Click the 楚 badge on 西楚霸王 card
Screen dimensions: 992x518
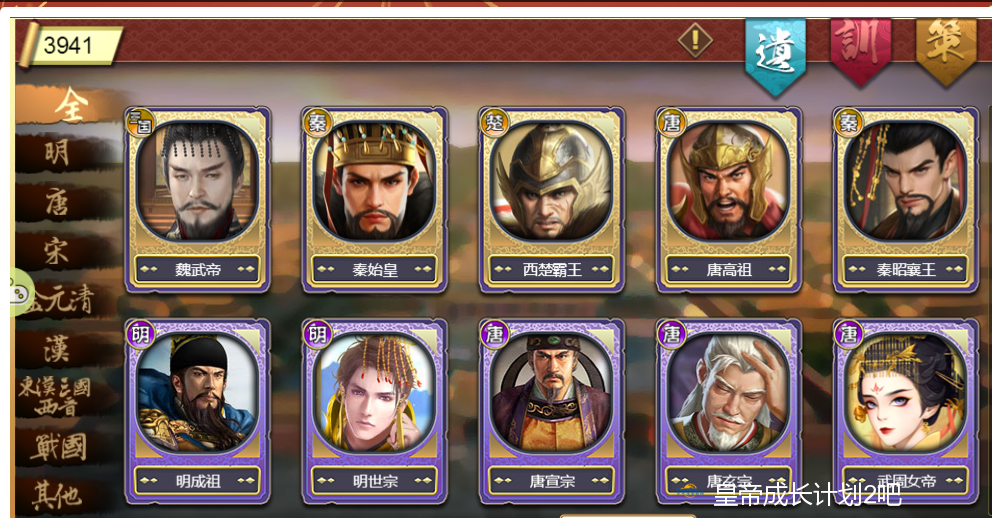point(494,122)
